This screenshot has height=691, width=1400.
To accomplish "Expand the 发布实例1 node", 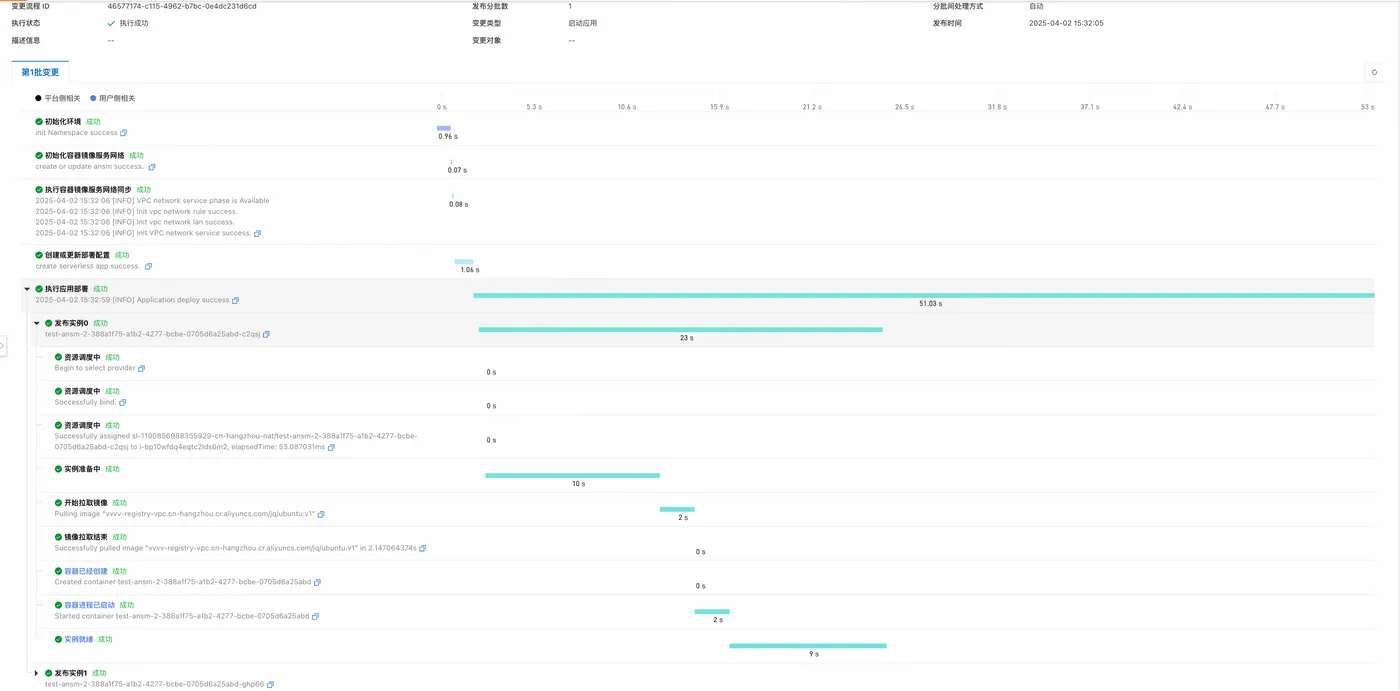I will click(x=37, y=673).
